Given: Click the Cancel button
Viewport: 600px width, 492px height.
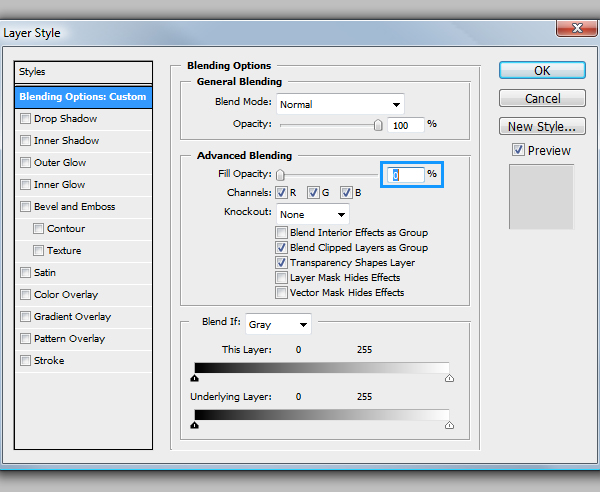Looking at the screenshot, I should coord(542,98).
